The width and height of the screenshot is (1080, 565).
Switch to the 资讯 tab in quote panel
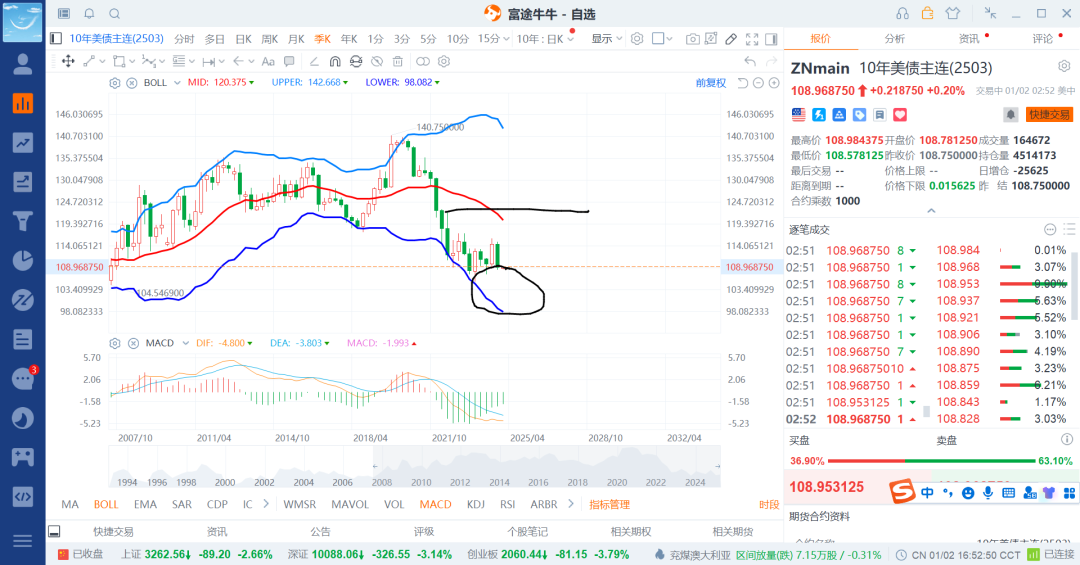(969, 39)
